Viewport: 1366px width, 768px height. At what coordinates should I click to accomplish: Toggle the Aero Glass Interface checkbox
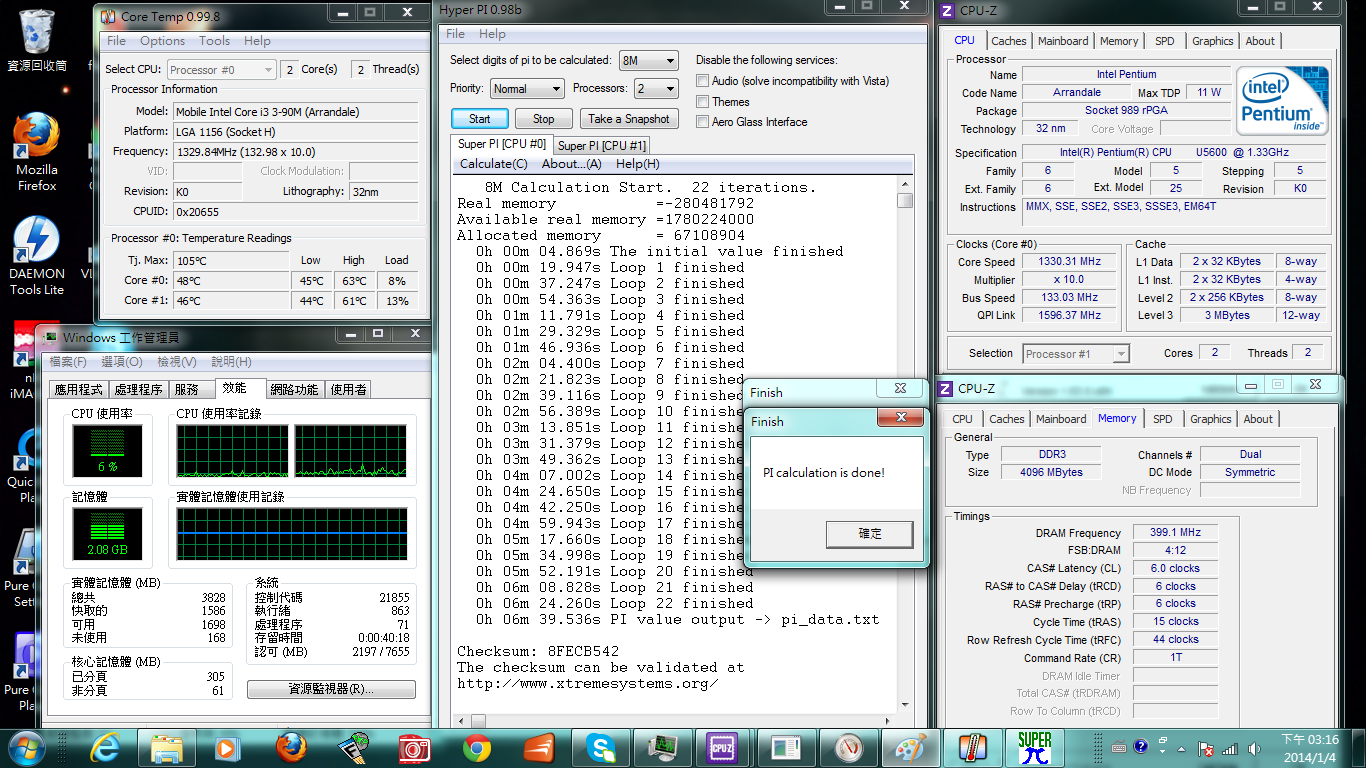tap(703, 121)
